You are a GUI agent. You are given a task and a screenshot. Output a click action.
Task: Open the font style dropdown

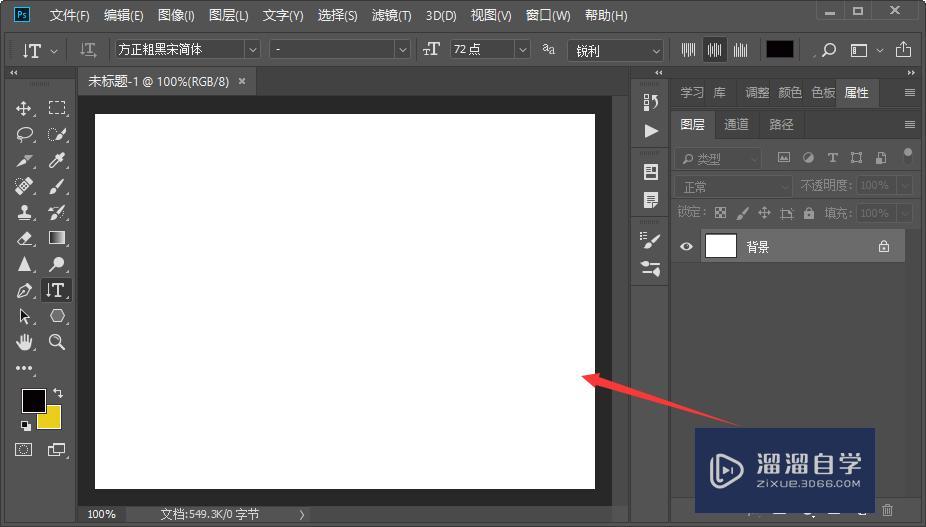tap(403, 50)
